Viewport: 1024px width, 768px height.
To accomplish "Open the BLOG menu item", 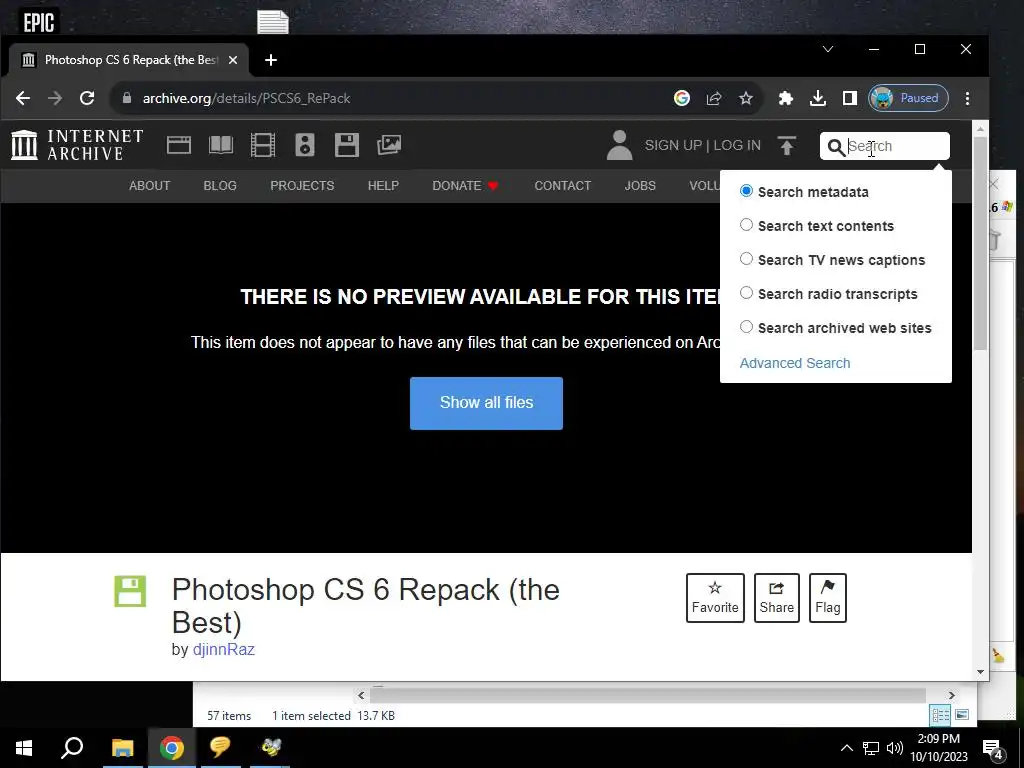I will 220,185.
